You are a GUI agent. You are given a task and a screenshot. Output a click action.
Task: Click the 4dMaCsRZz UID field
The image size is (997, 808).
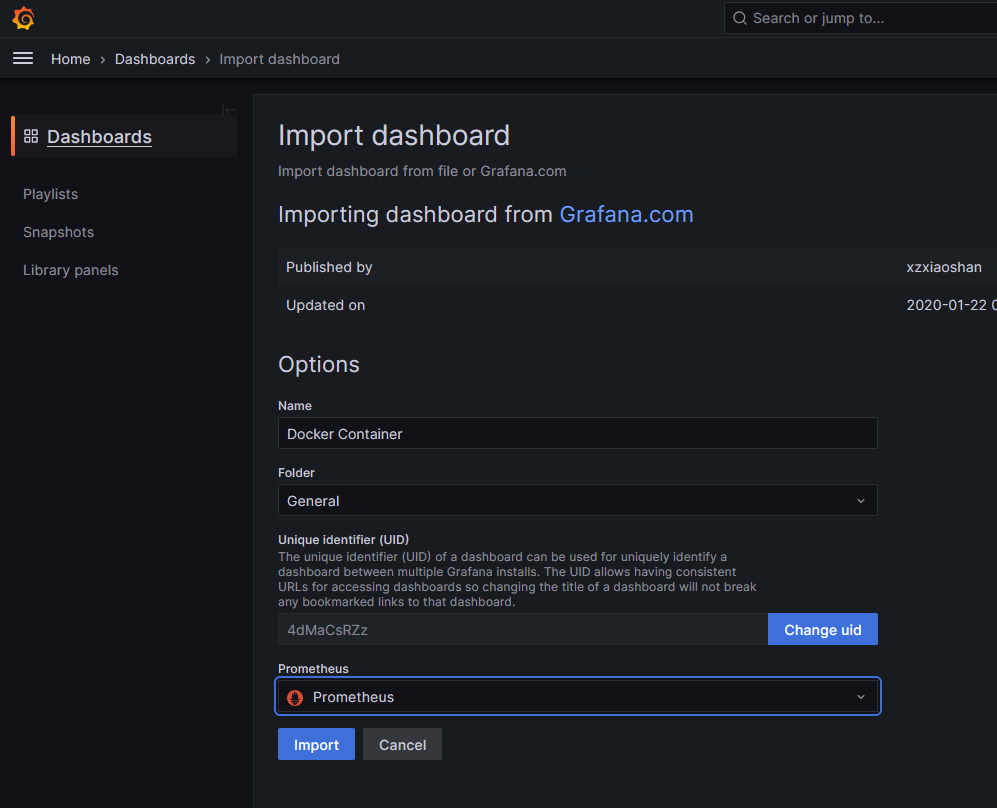pos(523,629)
